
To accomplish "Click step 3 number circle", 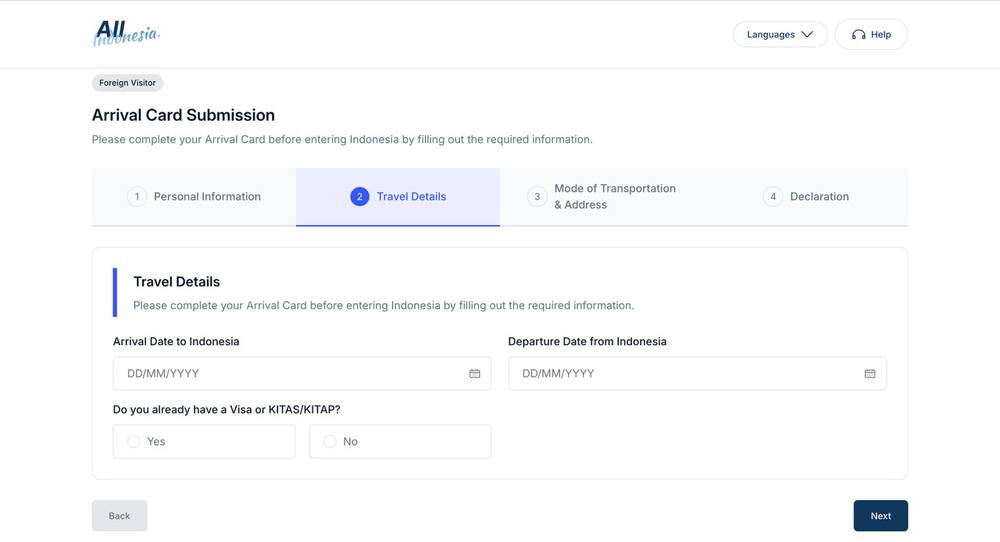I will click(x=537, y=197).
